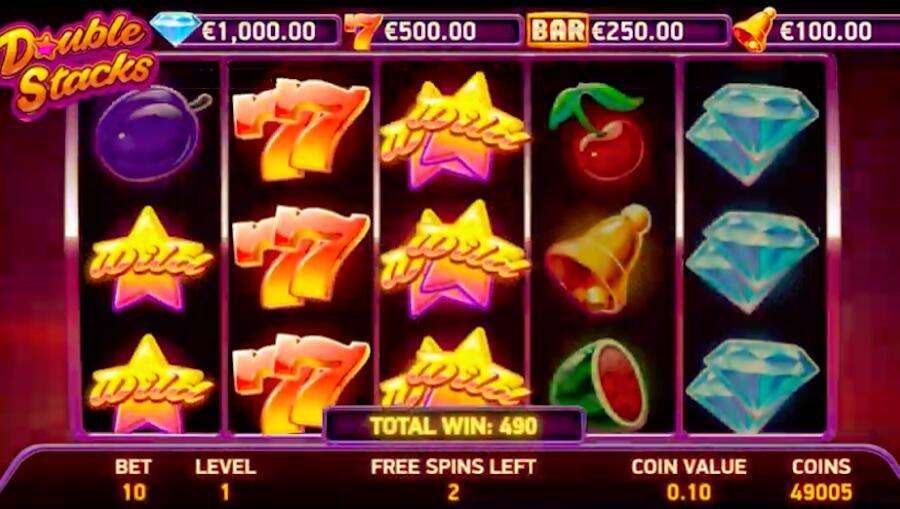Screen dimensions: 900x509
Task: Click the top 77 symbol on second reel
Action: [x=300, y=128]
